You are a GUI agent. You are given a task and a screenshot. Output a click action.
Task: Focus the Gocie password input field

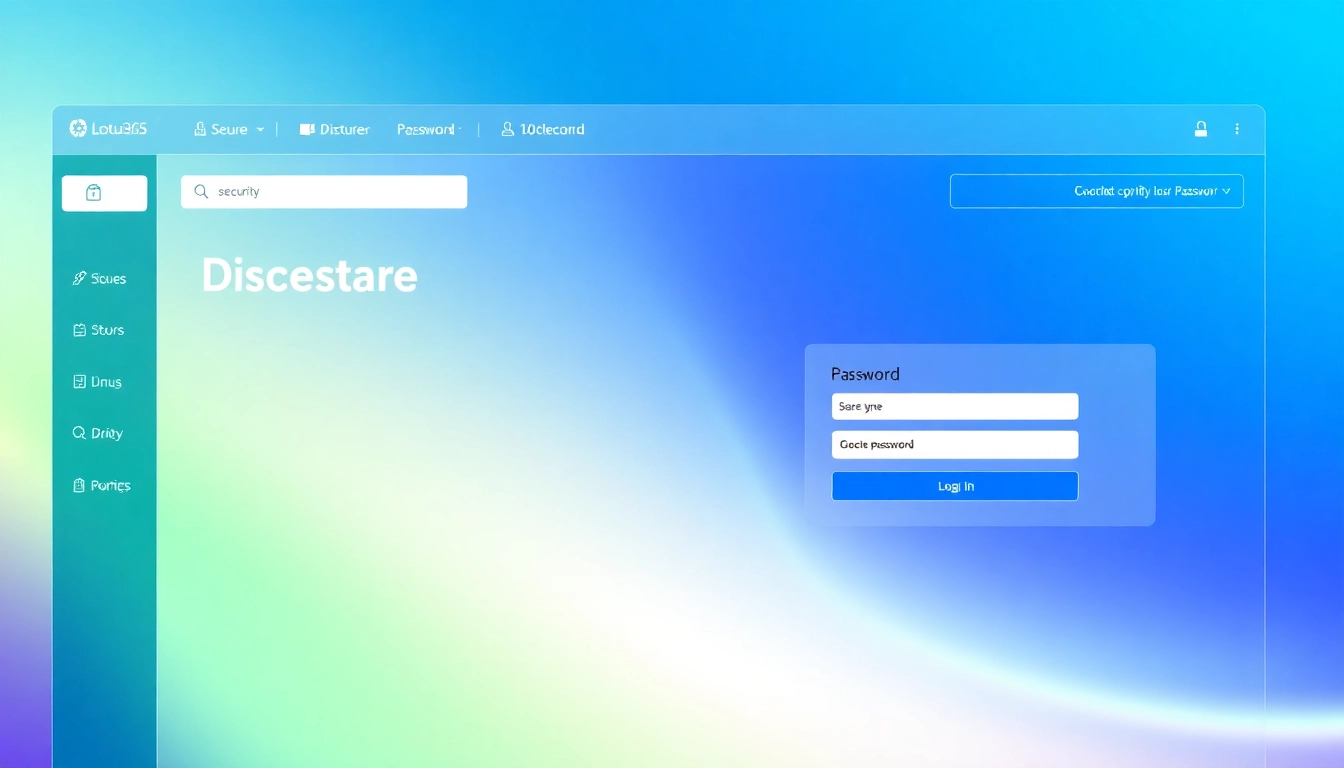955,444
